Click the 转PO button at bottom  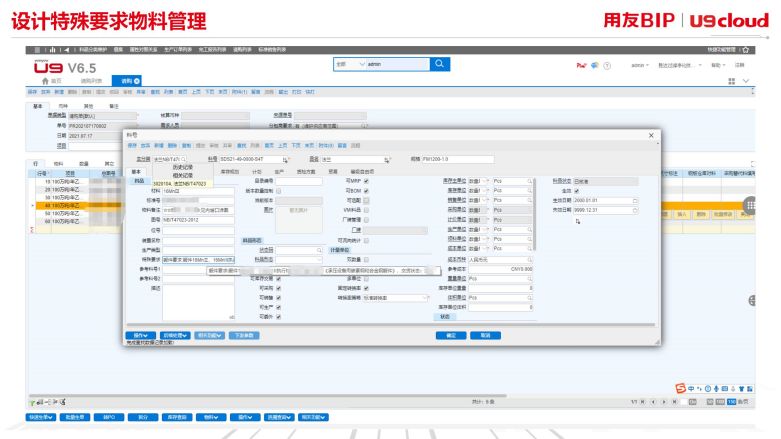point(109,417)
